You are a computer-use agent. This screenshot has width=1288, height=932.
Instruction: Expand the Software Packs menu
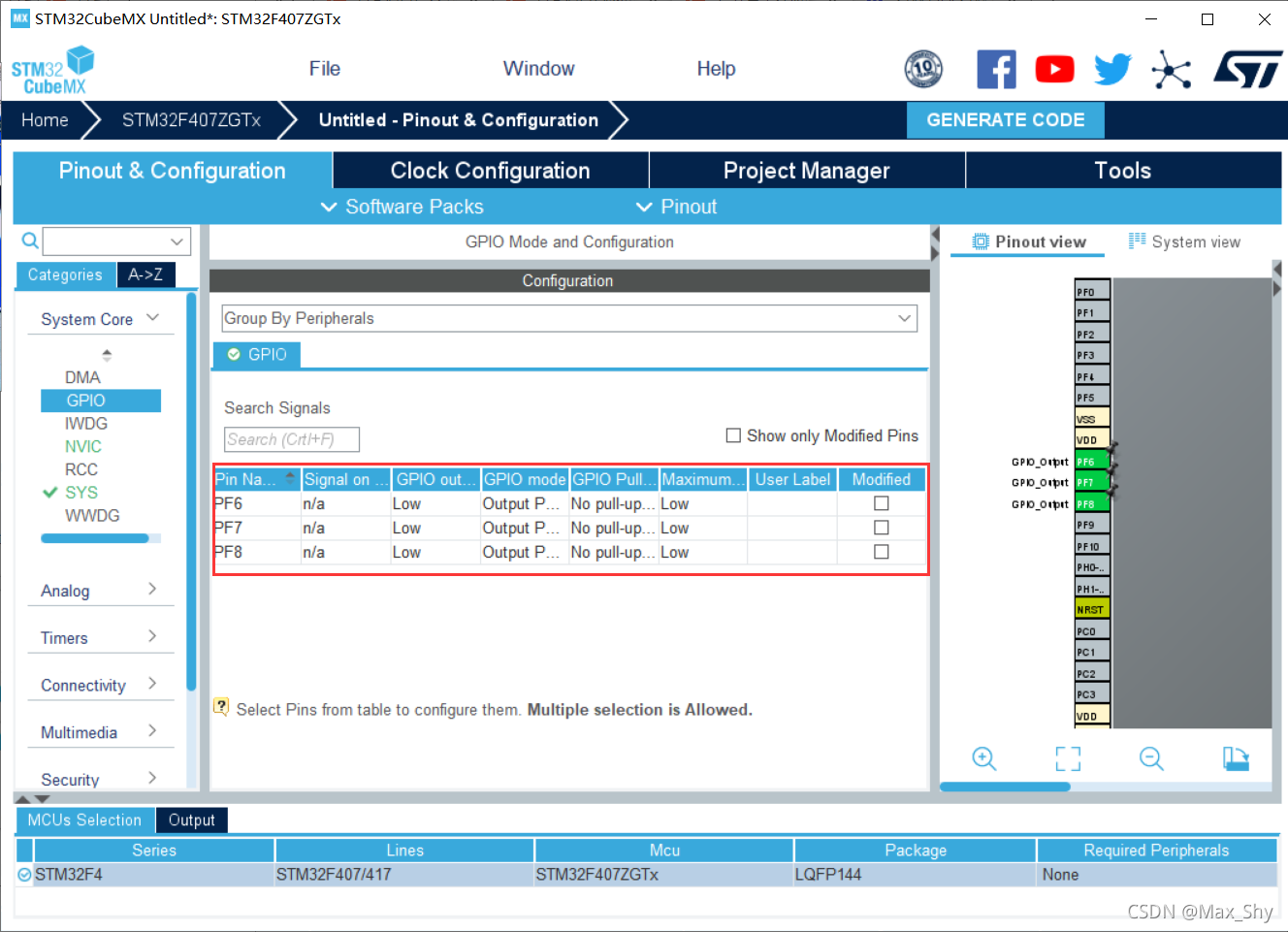[x=402, y=207]
